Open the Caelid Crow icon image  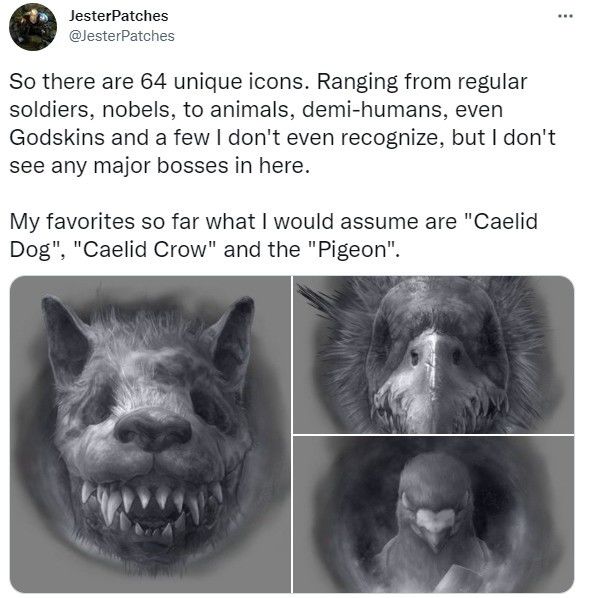(x=434, y=355)
